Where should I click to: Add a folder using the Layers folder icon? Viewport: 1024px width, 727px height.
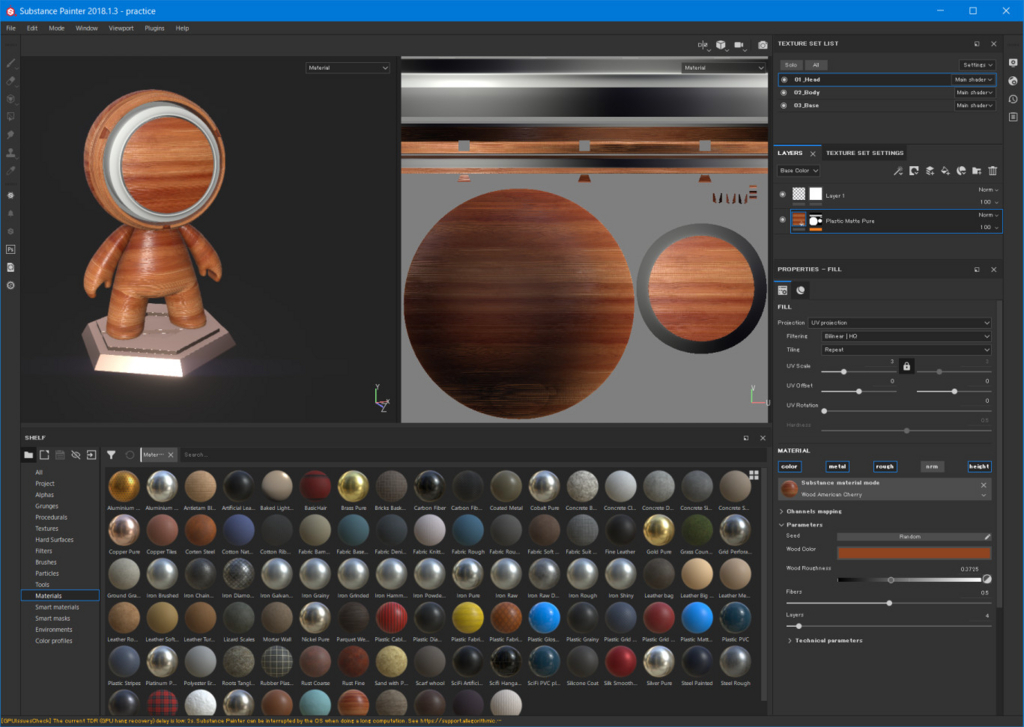pyautogui.click(x=977, y=171)
